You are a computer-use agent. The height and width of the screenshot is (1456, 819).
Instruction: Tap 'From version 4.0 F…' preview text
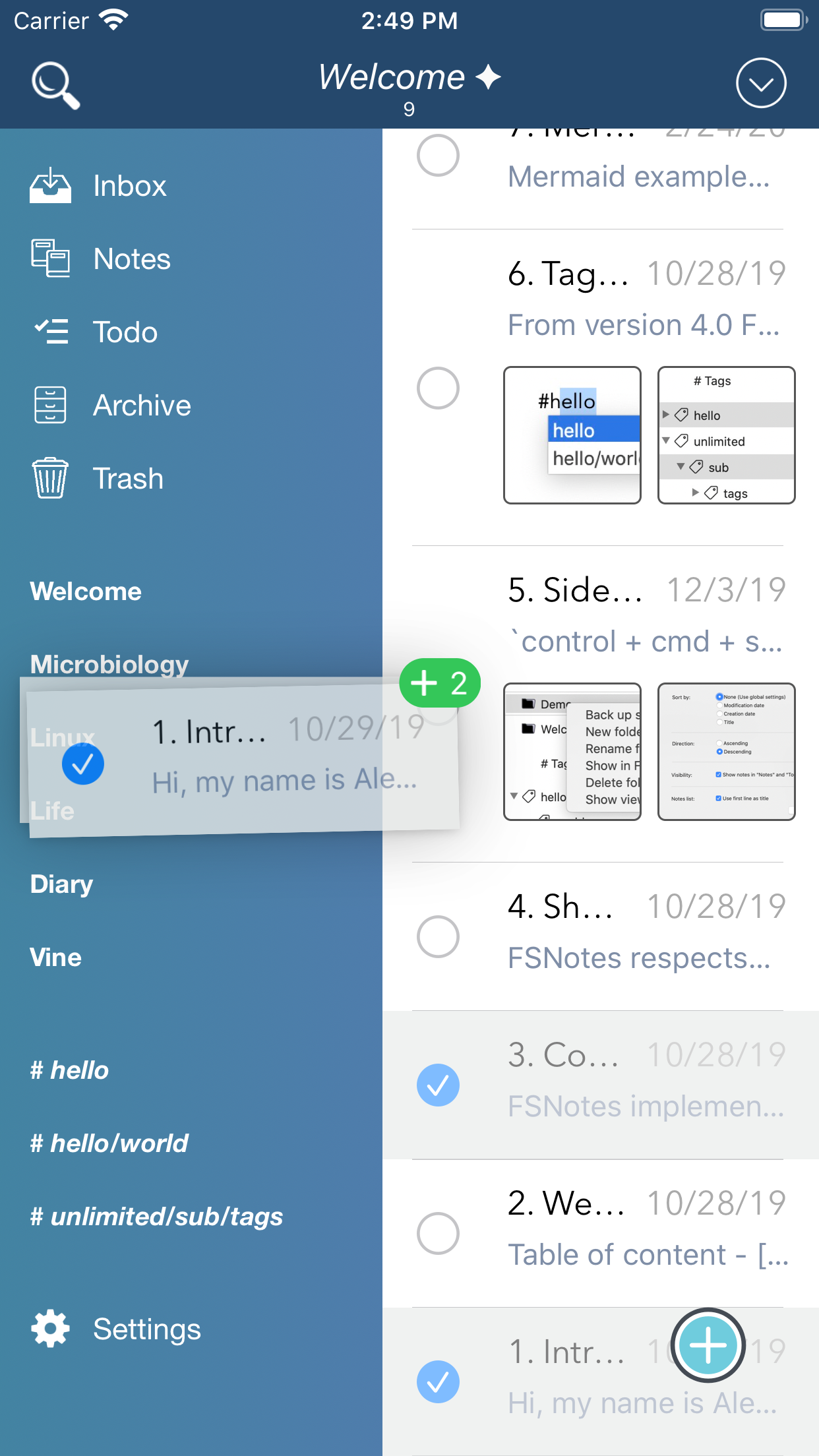click(x=644, y=325)
